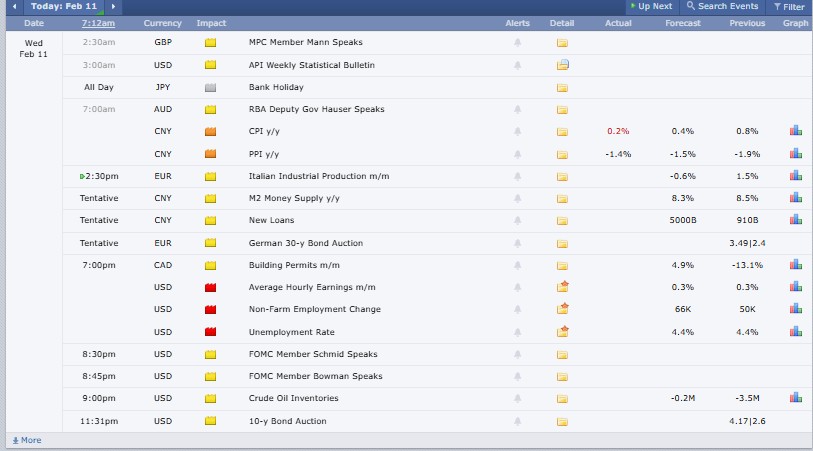Expand details for German 30-y Bond Auction
This screenshot has height=451, width=813.
[x=563, y=243]
